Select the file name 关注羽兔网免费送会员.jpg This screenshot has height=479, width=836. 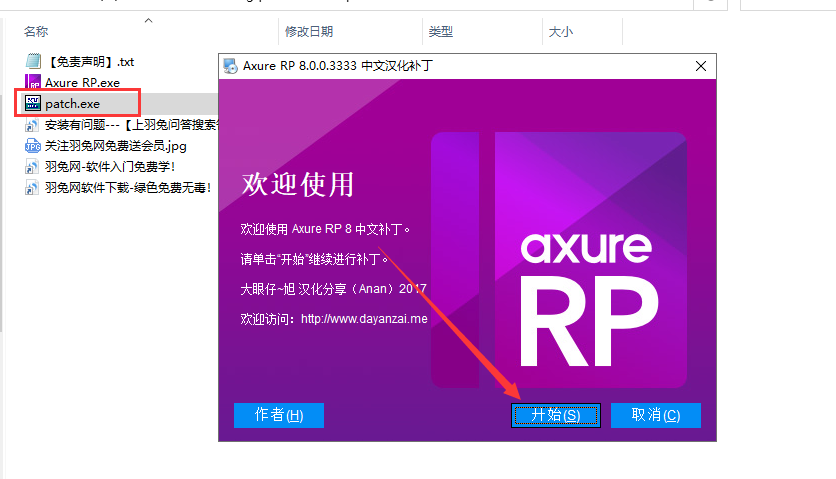coord(116,146)
